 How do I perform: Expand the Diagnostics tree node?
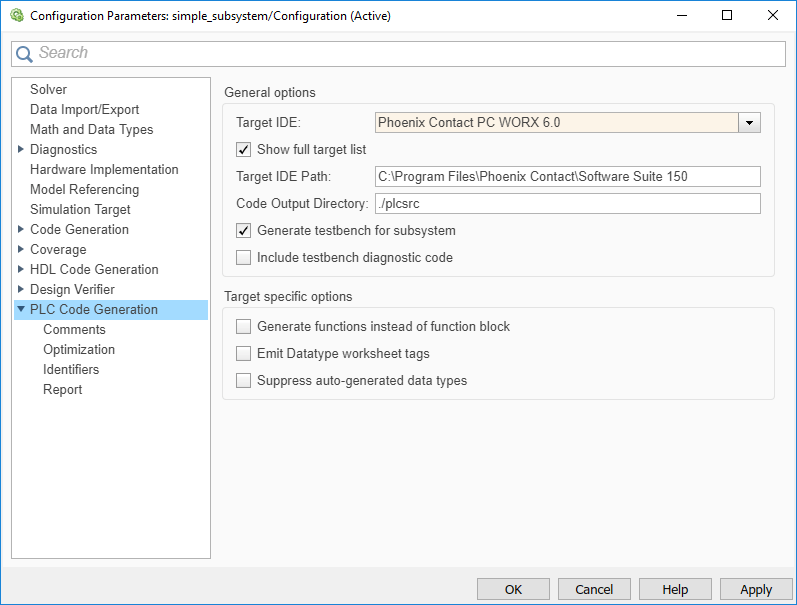(x=21, y=150)
